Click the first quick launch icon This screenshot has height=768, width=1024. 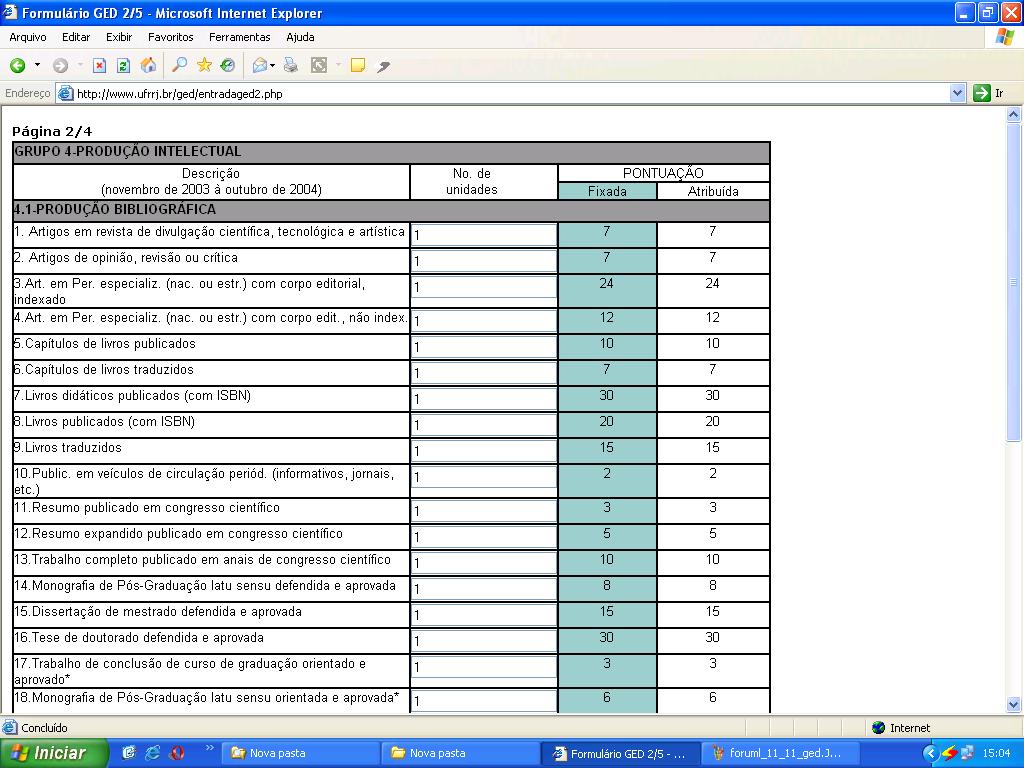(x=129, y=753)
